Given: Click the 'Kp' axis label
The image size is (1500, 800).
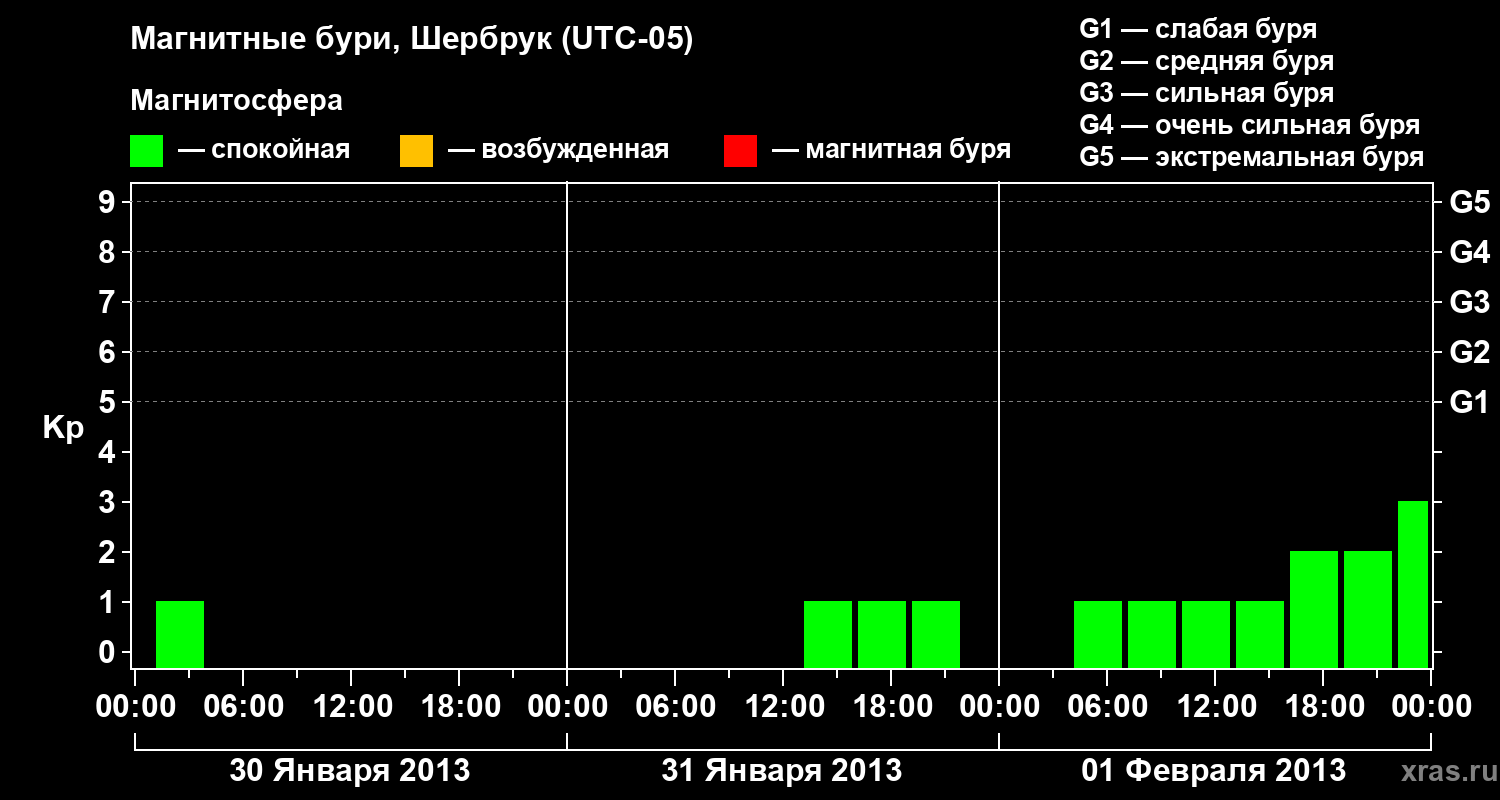Looking at the screenshot, I should 63,429.
